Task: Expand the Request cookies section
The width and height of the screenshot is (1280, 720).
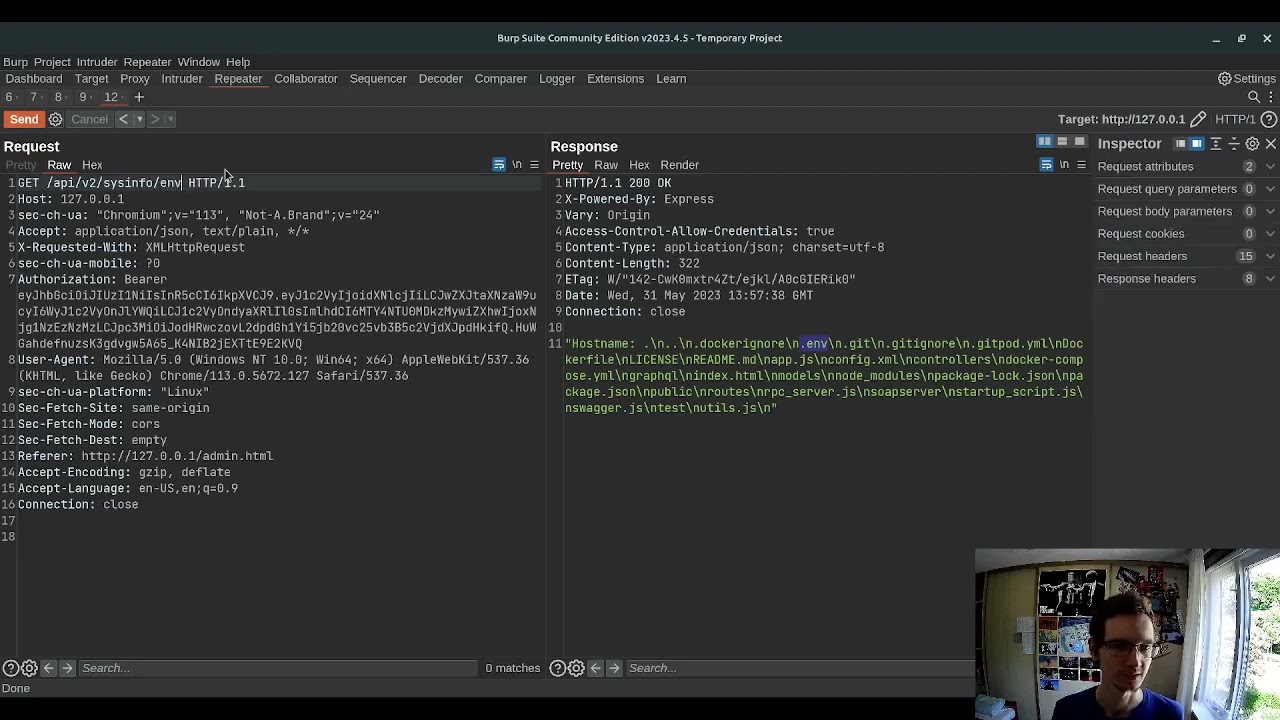Action: coord(1187,234)
